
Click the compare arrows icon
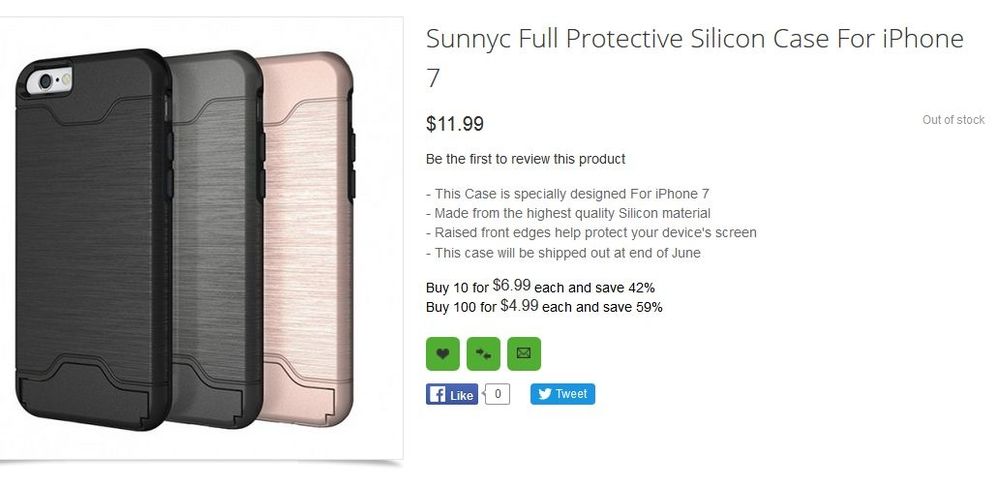[483, 353]
